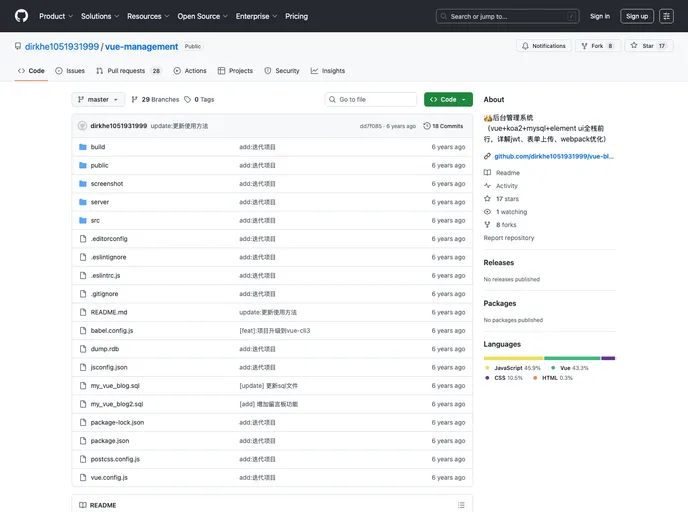The image size is (688, 512).
Task: Open the Product menu
Action: [x=56, y=16]
